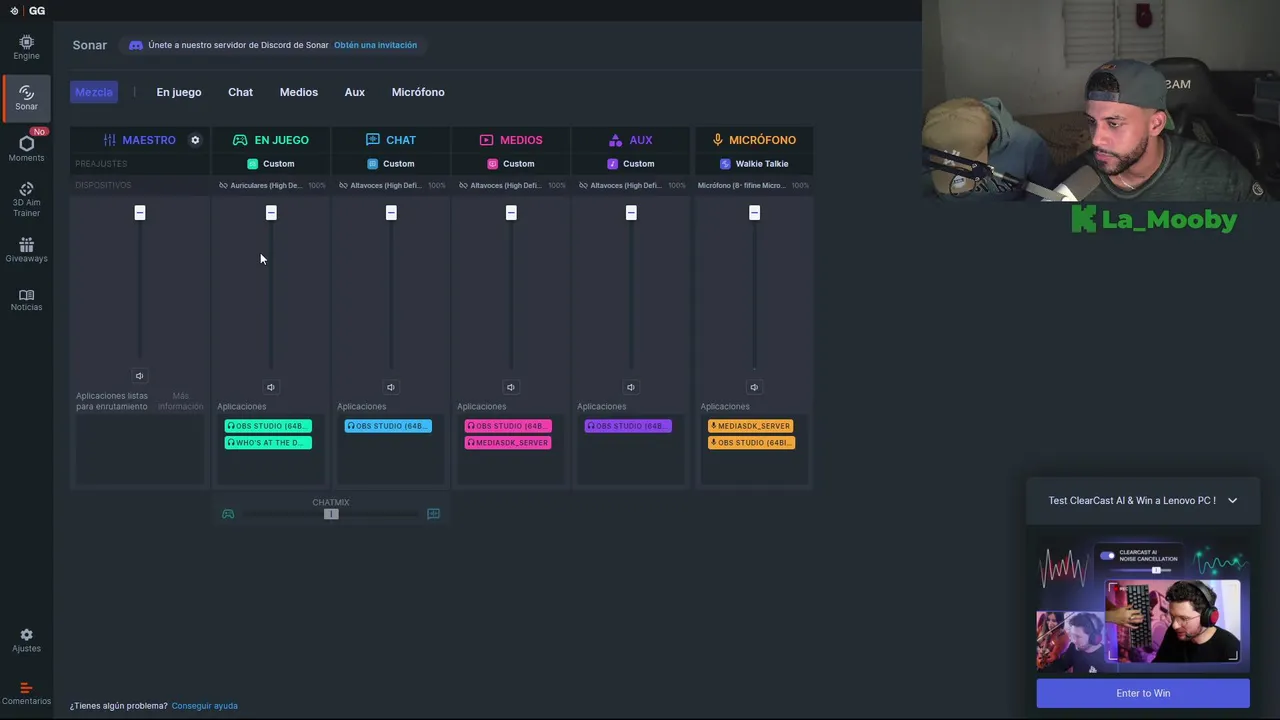Click Más información link

[x=180, y=401]
